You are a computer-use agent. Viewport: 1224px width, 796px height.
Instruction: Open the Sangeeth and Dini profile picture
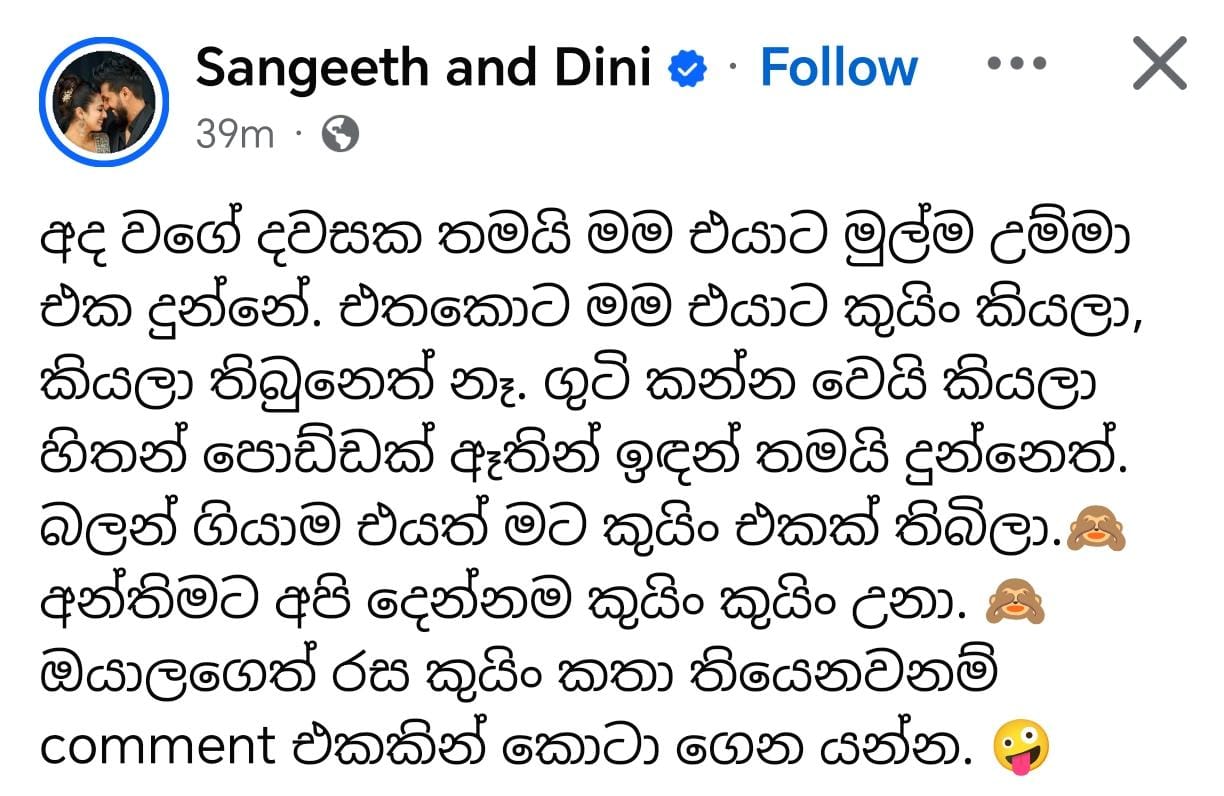point(103,101)
